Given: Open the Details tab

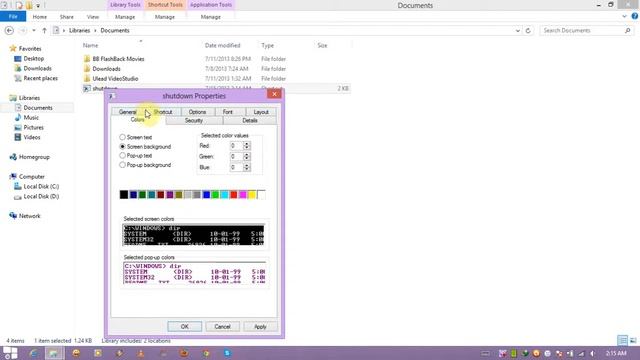Looking at the screenshot, I should point(250,120).
